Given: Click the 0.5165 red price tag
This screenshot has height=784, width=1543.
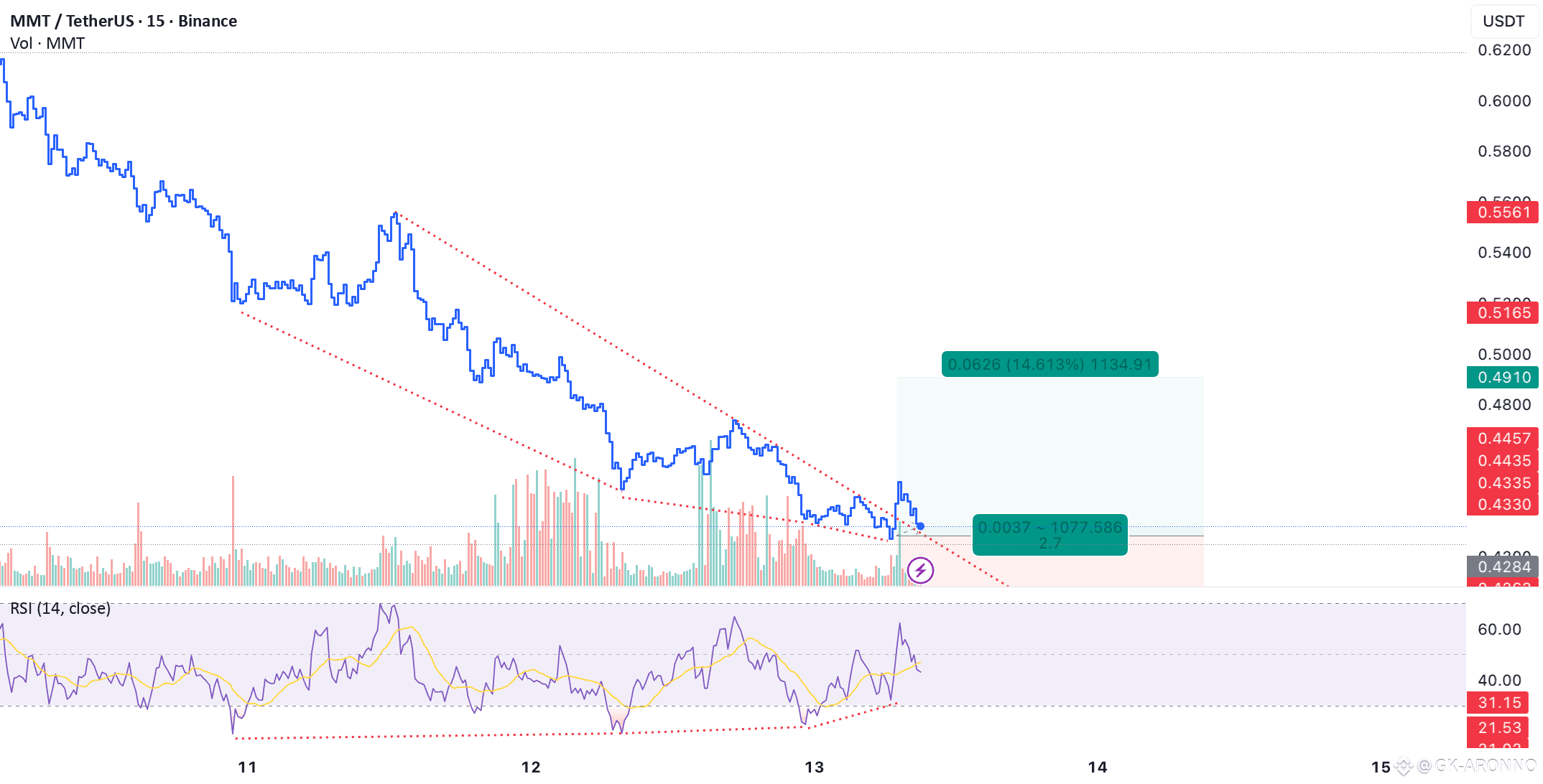Looking at the screenshot, I should click(x=1503, y=313).
